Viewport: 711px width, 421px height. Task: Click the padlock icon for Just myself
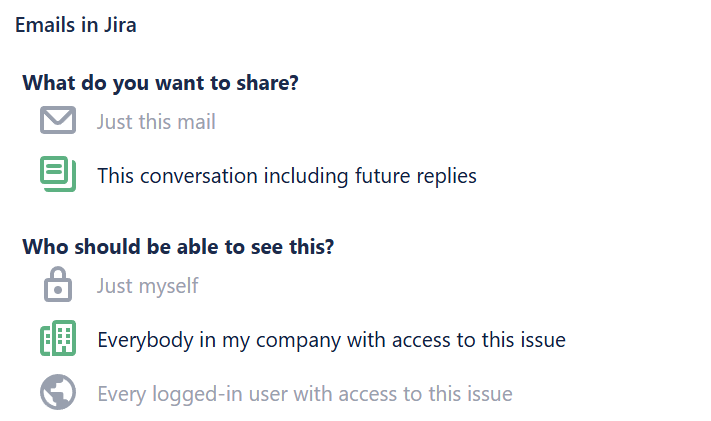coord(58,285)
